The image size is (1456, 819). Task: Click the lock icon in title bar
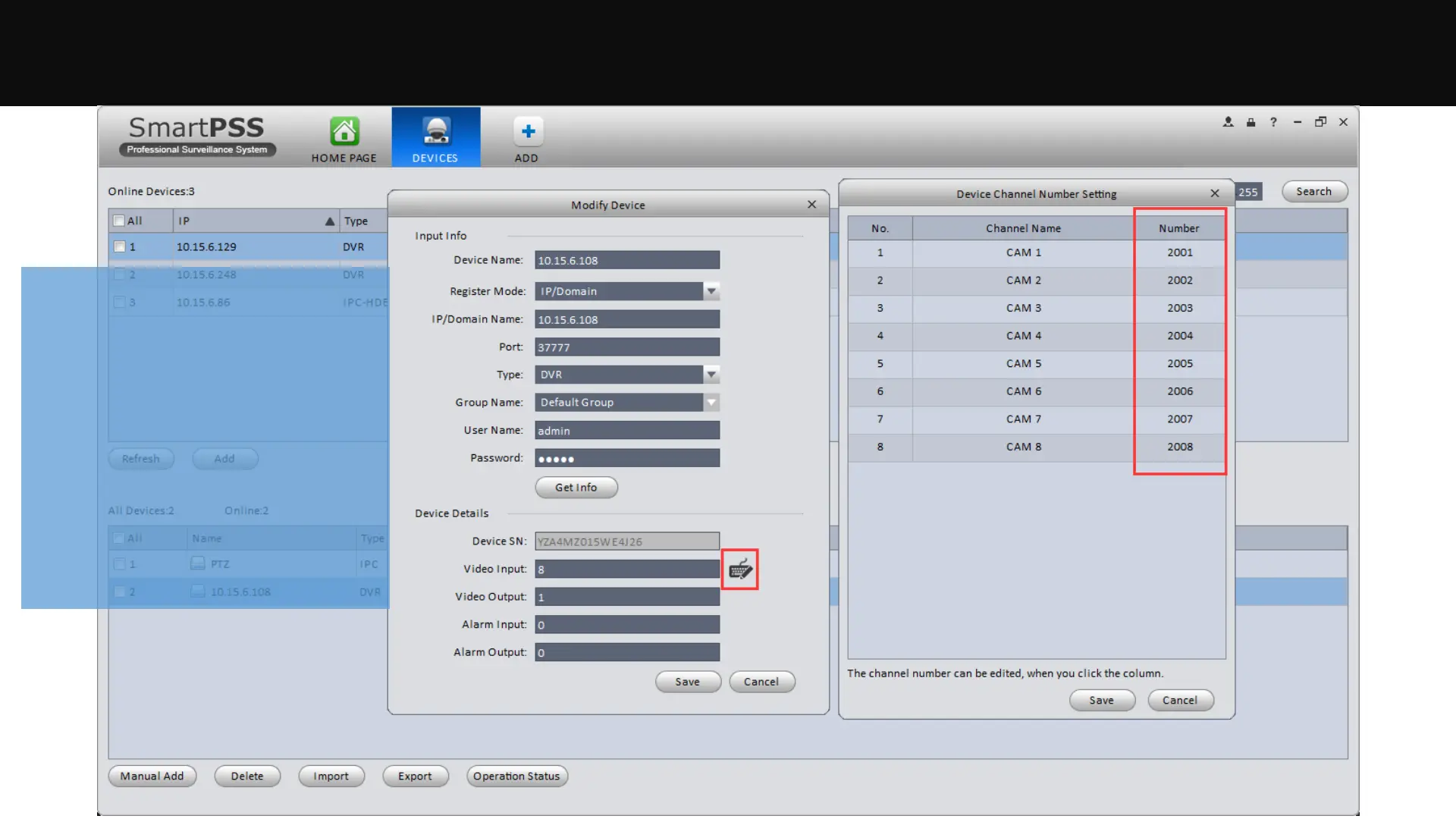click(1250, 122)
